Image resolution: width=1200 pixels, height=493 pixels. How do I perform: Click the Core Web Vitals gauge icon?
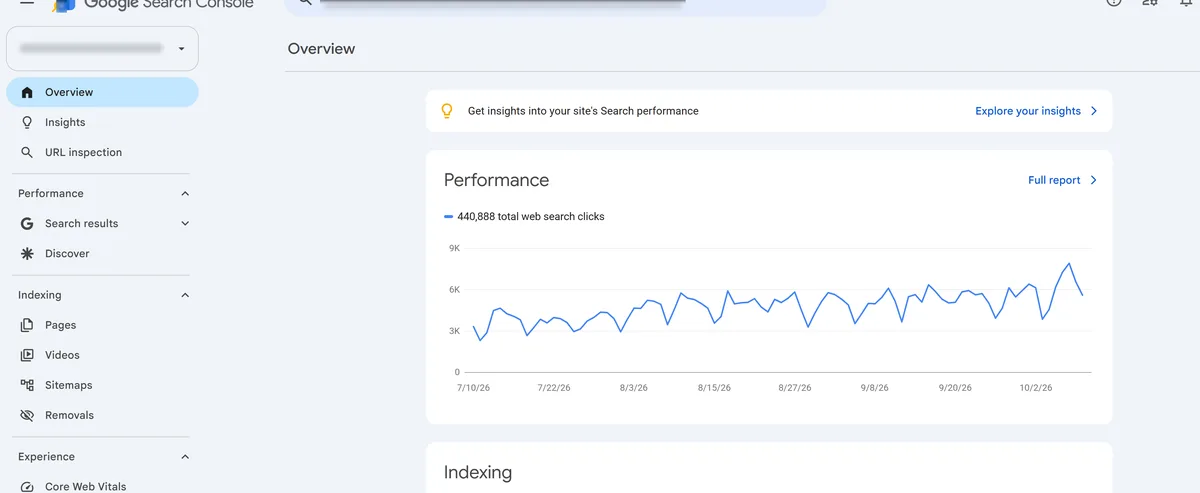(27, 487)
